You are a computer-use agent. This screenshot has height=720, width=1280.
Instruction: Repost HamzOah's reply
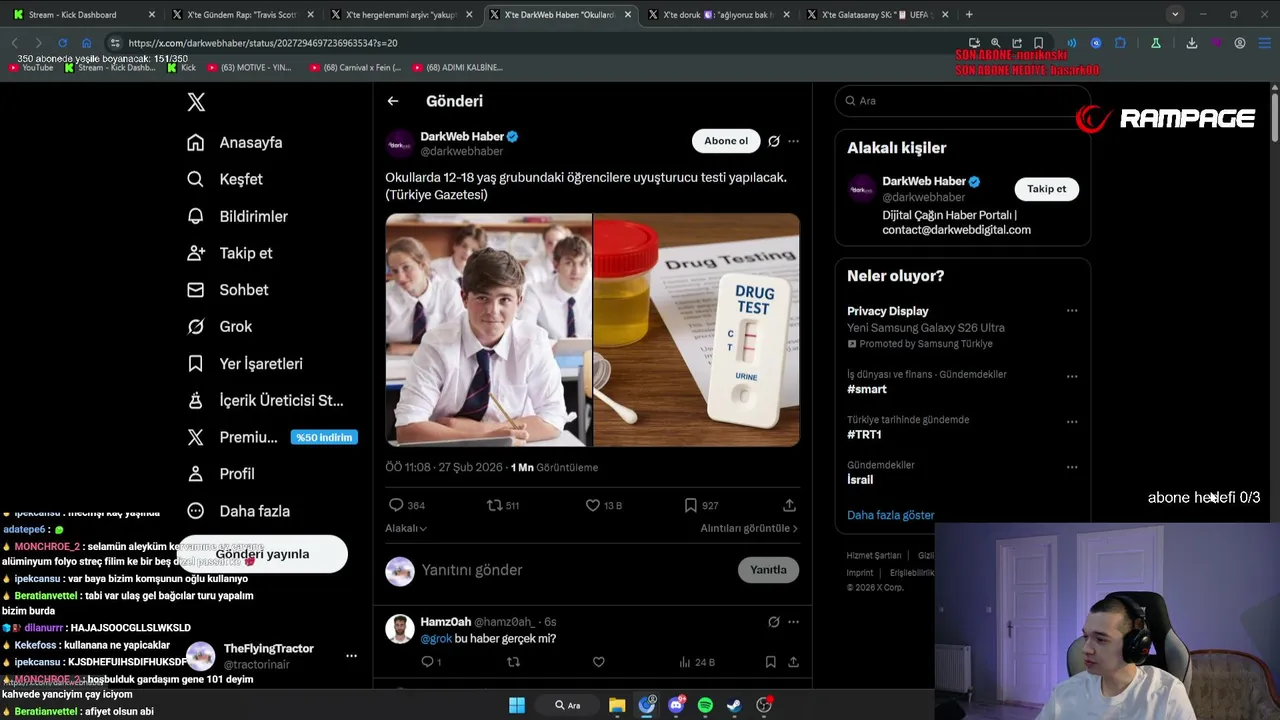pos(513,662)
